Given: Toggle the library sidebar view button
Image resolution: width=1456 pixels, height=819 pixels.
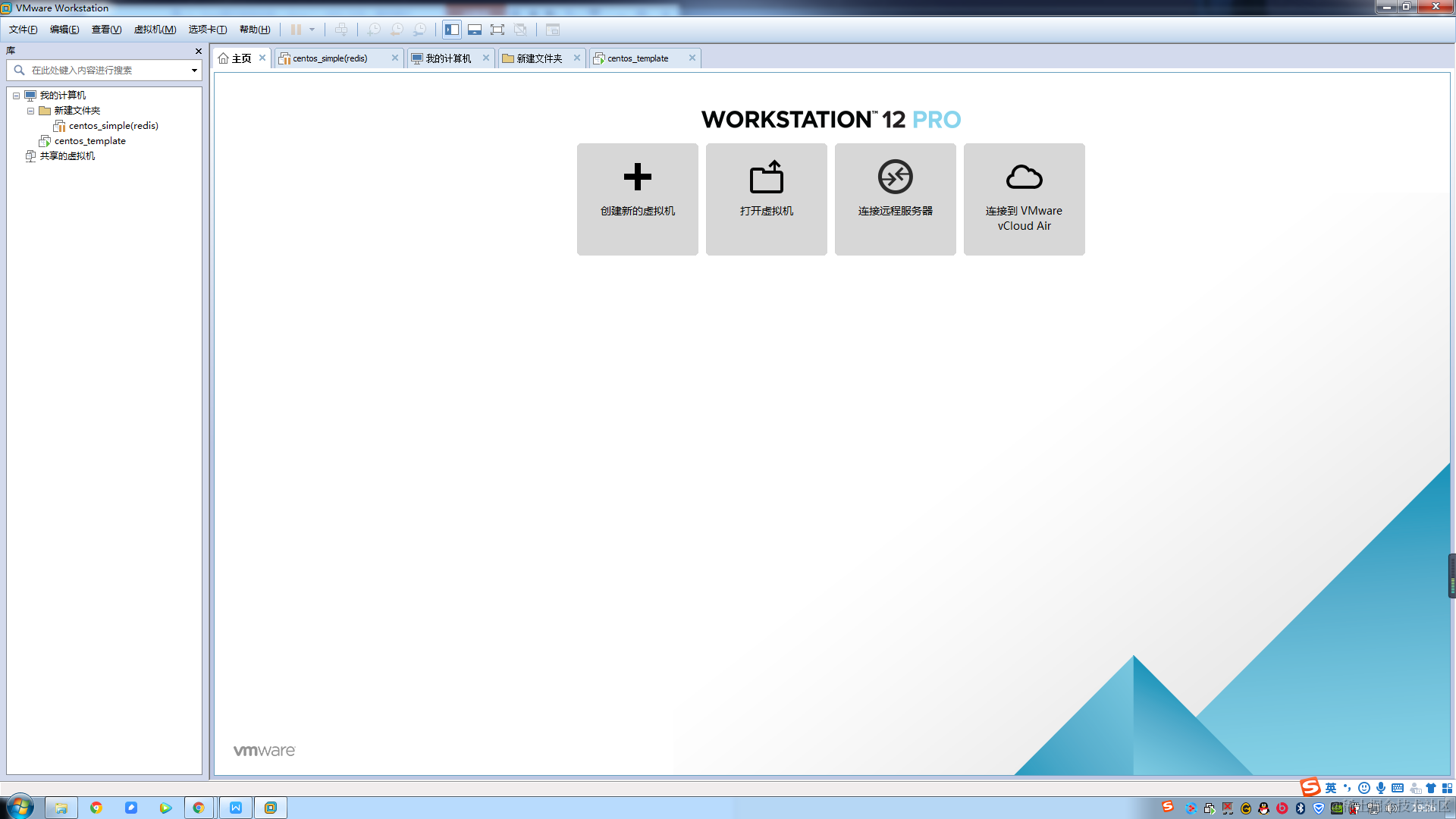Looking at the screenshot, I should [x=452, y=30].
